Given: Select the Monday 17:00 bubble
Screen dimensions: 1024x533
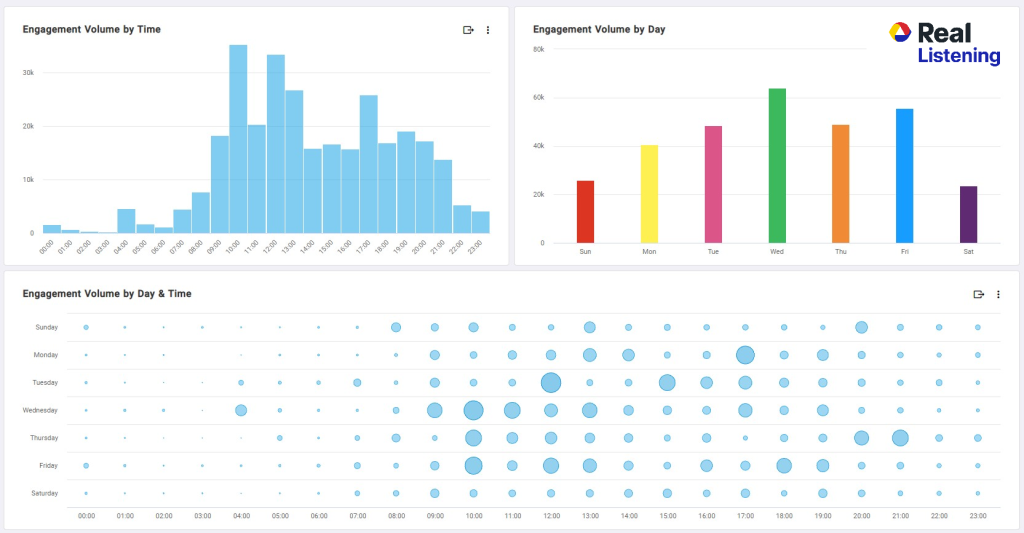Looking at the screenshot, I should click(745, 355).
